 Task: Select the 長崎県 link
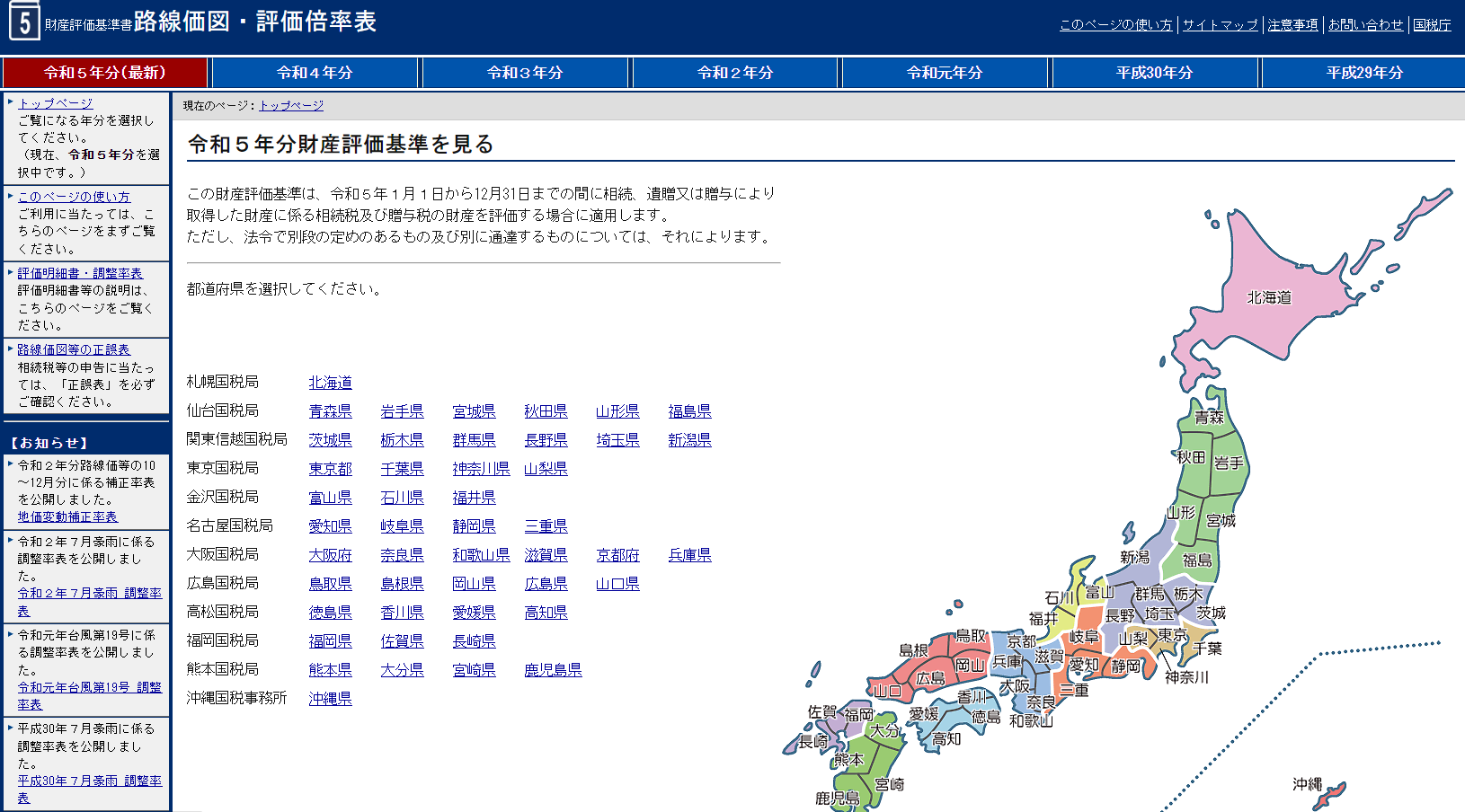tap(475, 641)
